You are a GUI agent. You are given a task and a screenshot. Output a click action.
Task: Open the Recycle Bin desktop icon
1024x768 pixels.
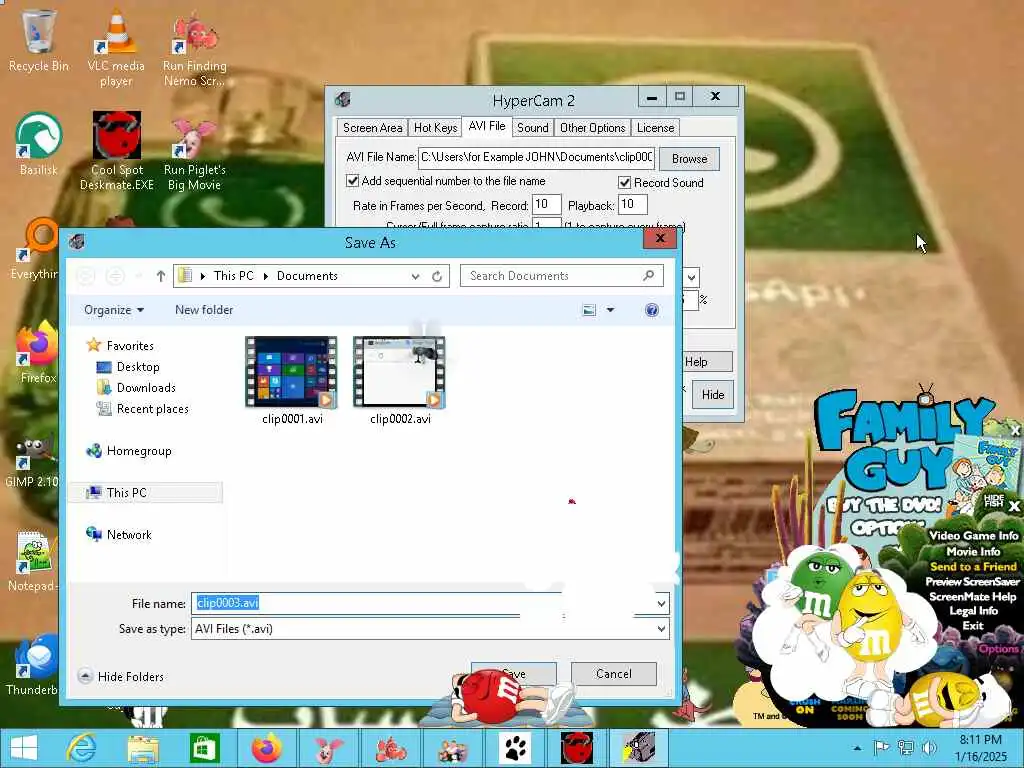pos(39,39)
